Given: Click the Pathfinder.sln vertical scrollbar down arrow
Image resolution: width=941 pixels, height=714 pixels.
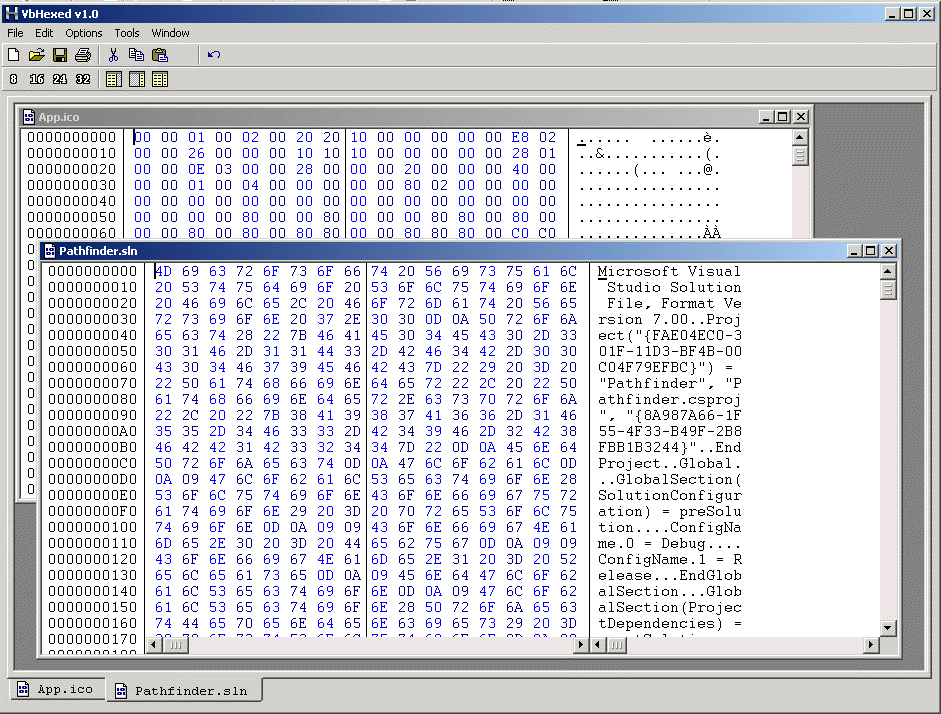Looking at the screenshot, I should (x=888, y=627).
